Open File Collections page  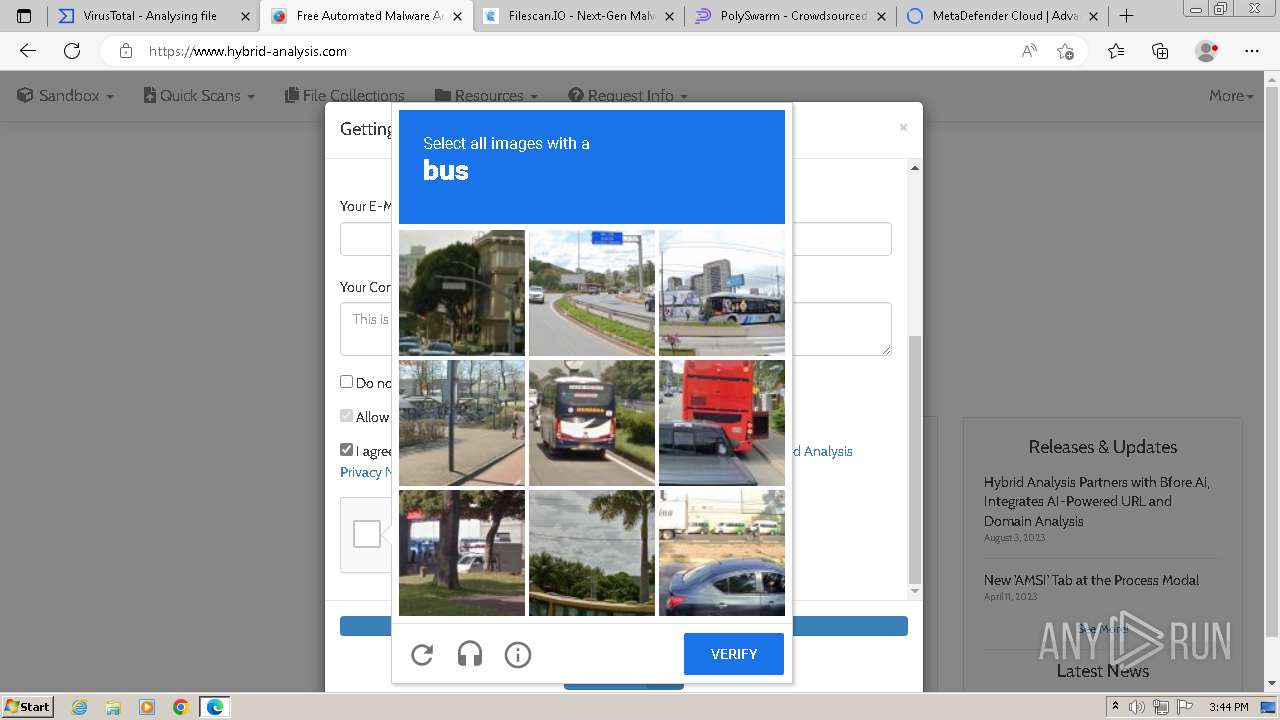(x=345, y=96)
